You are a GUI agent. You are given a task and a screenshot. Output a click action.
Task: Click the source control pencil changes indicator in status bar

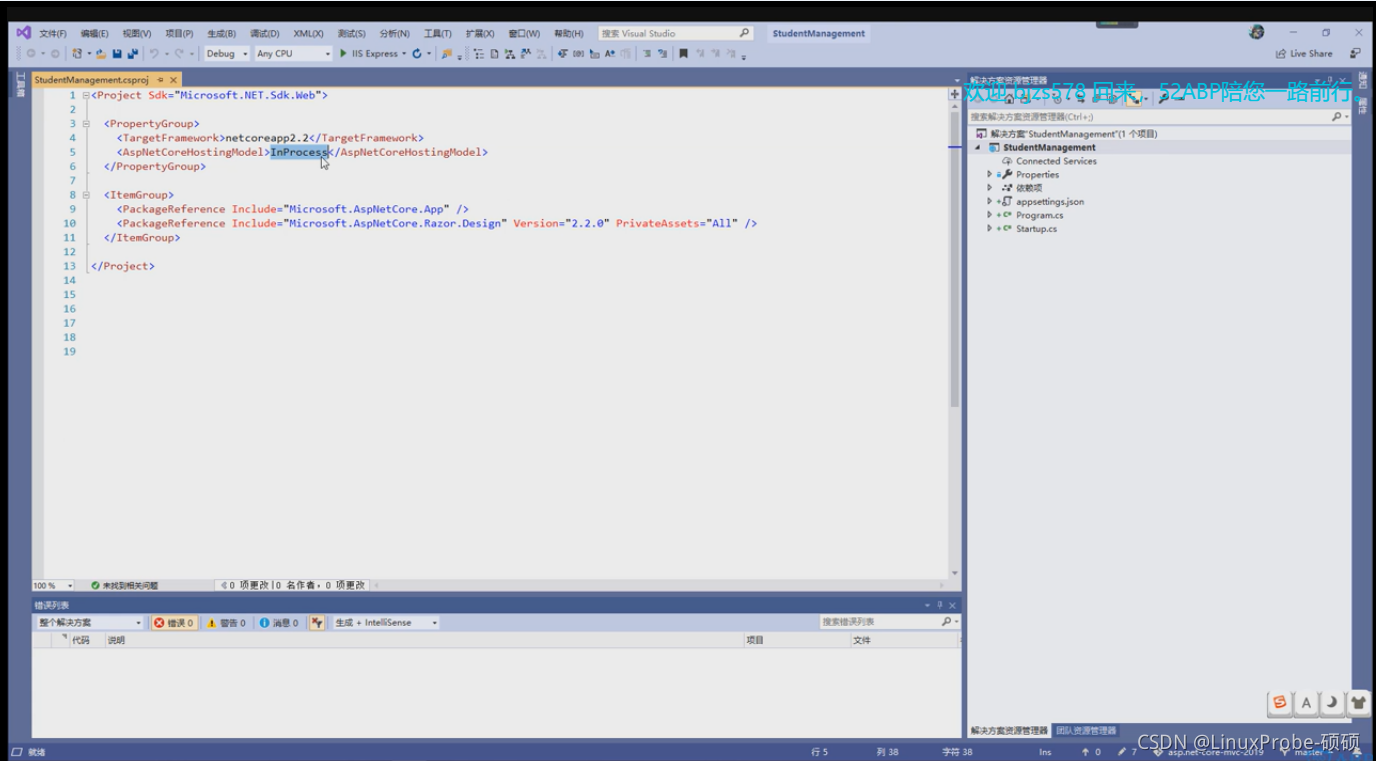1127,752
